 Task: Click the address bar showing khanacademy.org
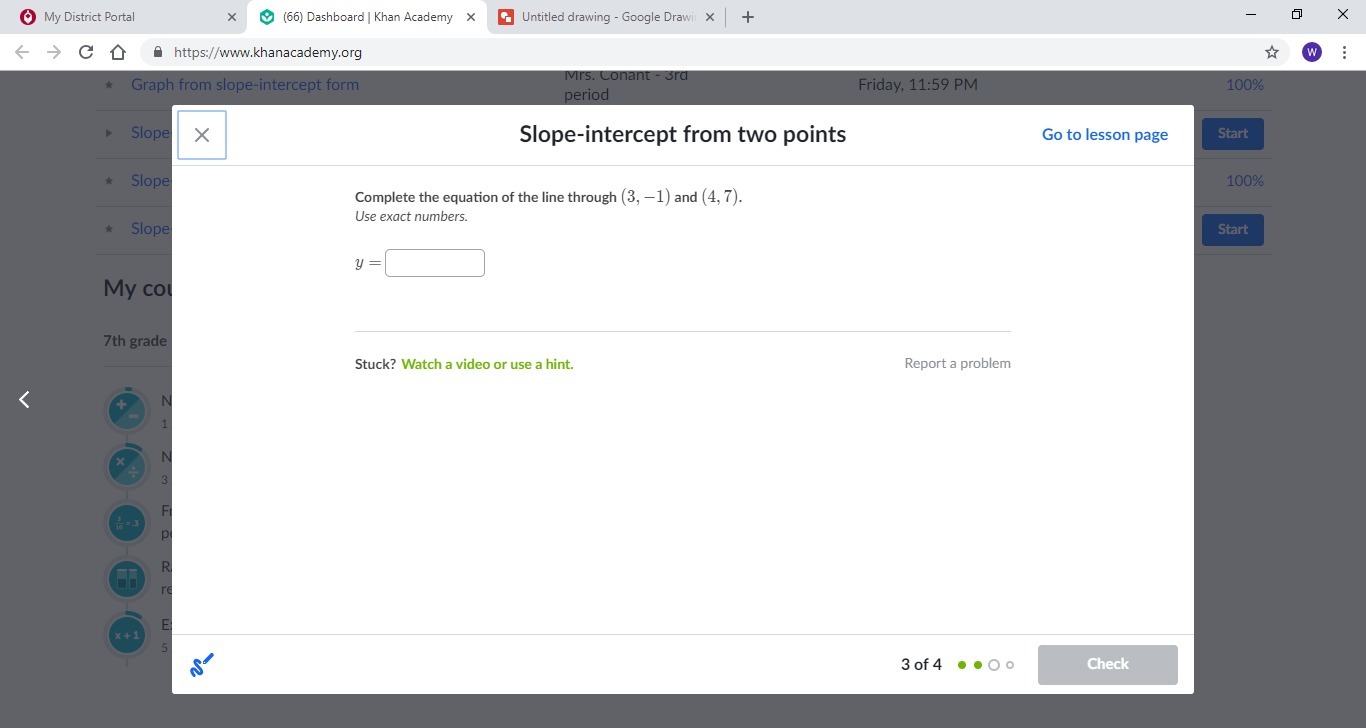[x=700, y=52]
